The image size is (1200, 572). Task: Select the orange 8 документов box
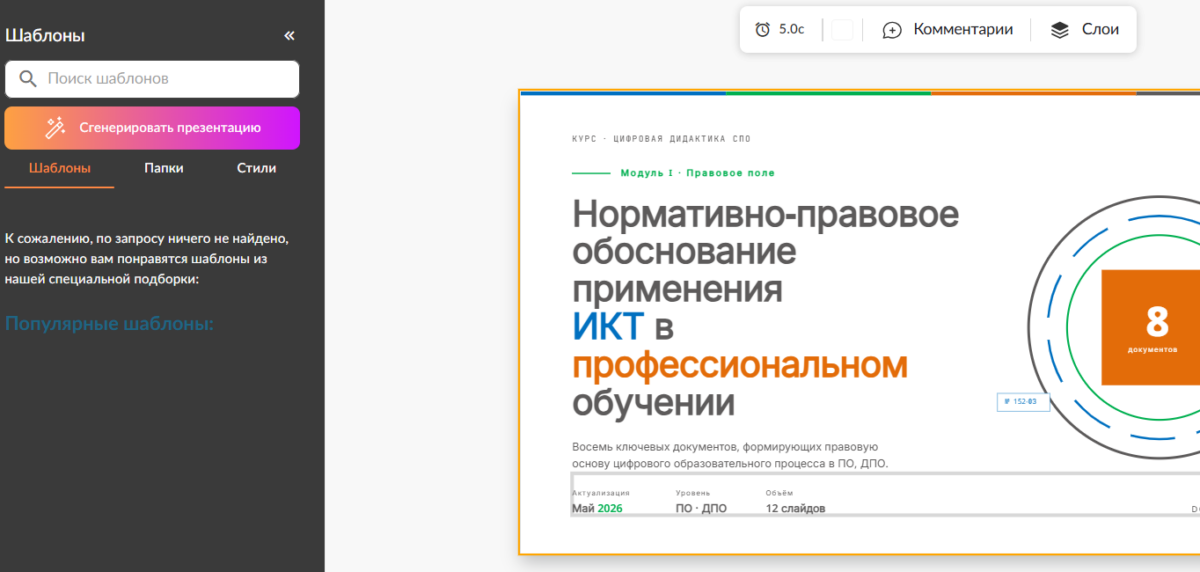coord(1150,327)
